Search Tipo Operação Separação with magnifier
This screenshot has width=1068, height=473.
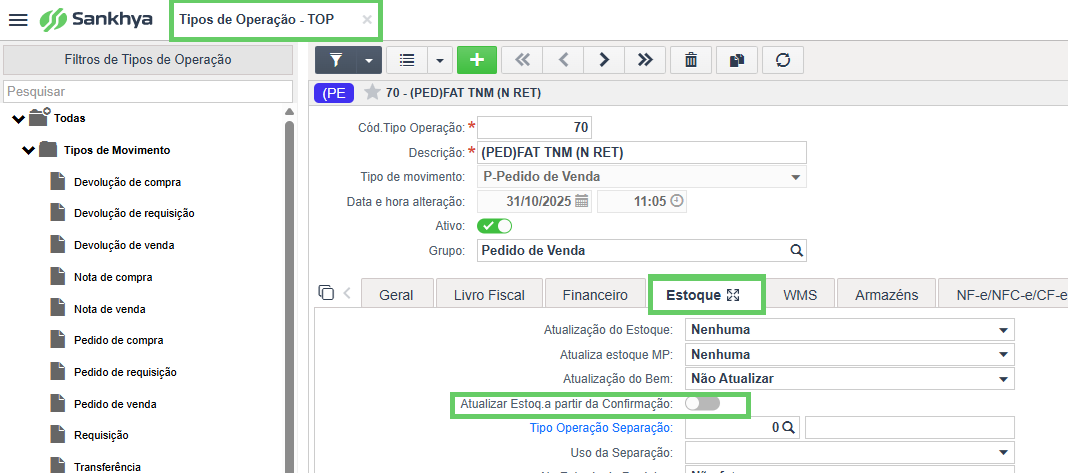point(788,428)
